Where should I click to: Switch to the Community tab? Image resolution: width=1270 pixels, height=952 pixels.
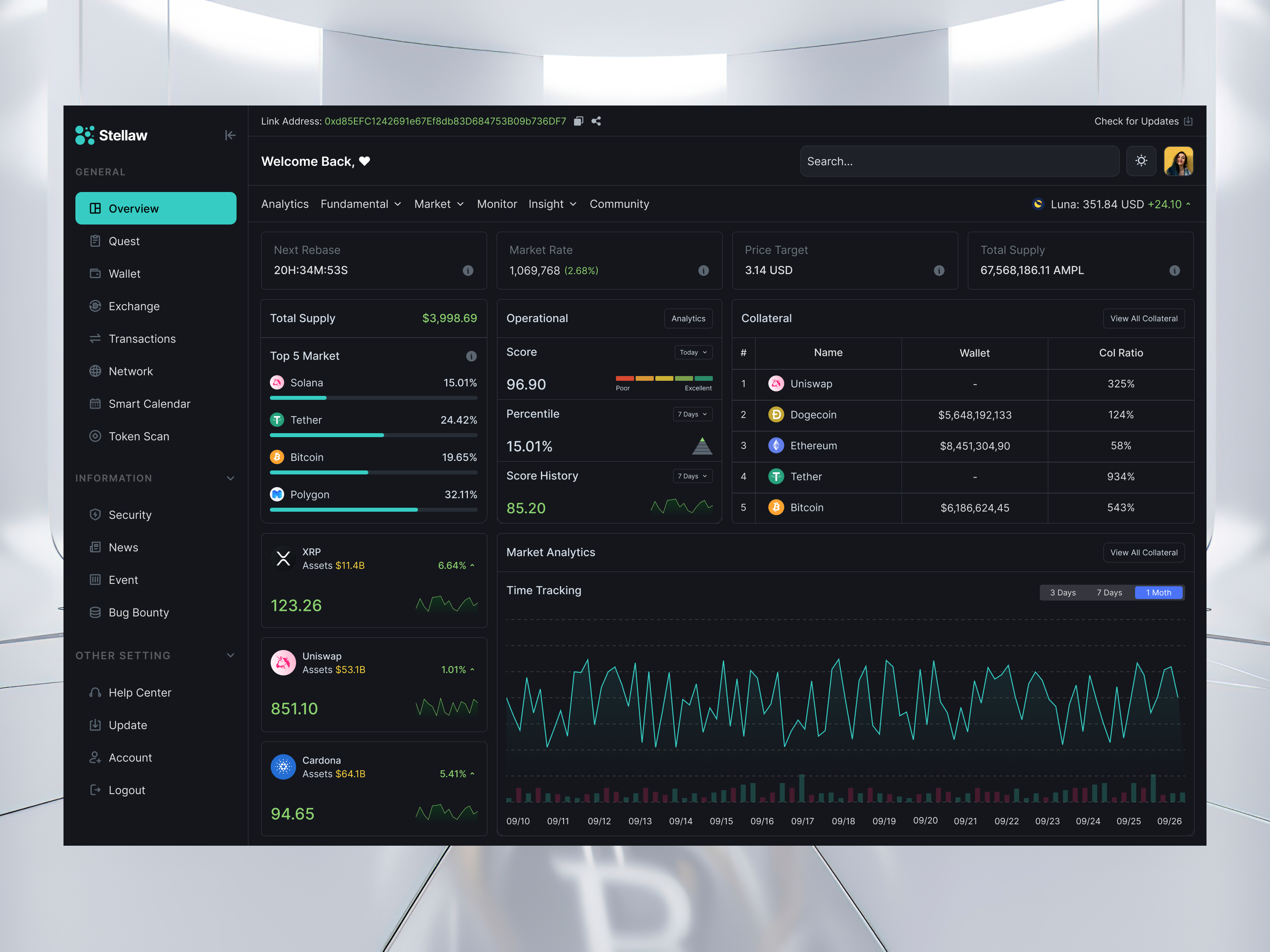click(619, 204)
